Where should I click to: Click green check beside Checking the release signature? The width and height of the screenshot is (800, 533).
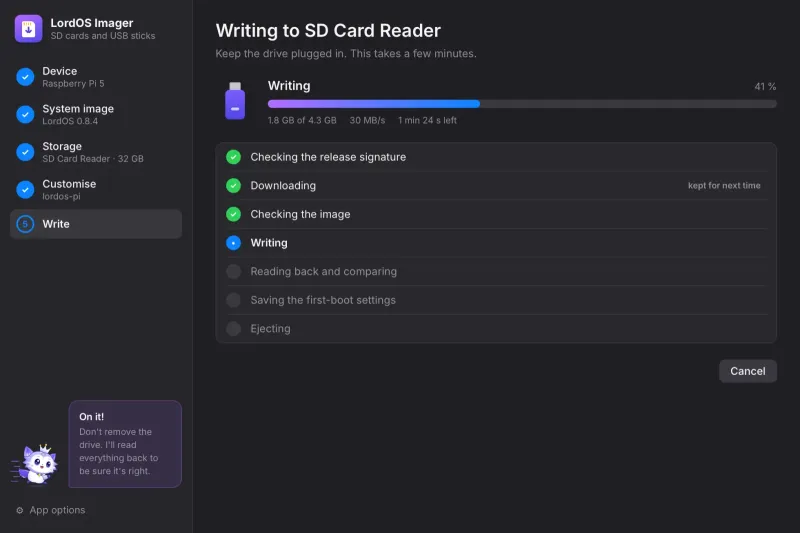point(234,157)
